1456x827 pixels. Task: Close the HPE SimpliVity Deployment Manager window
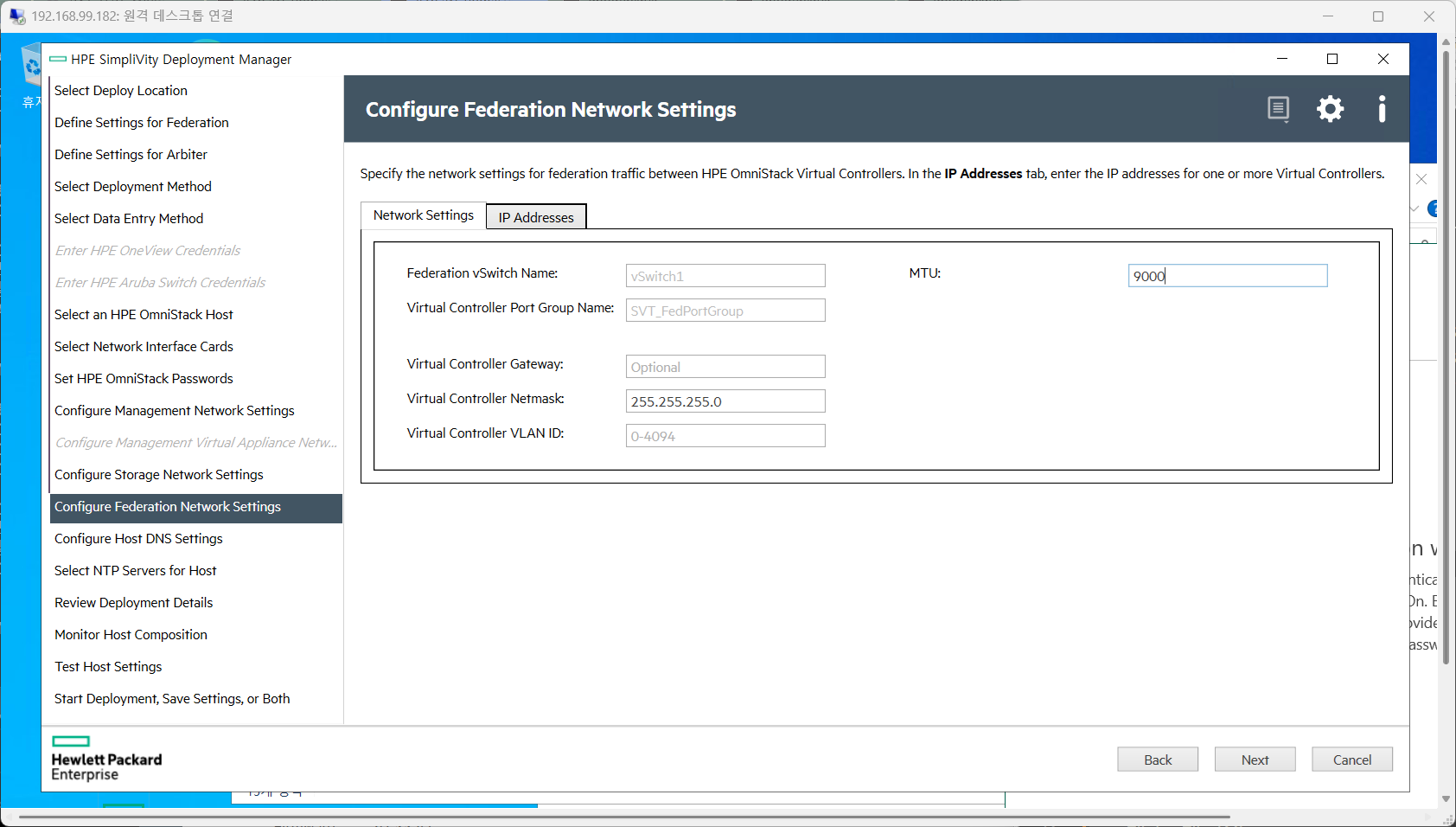point(1383,59)
